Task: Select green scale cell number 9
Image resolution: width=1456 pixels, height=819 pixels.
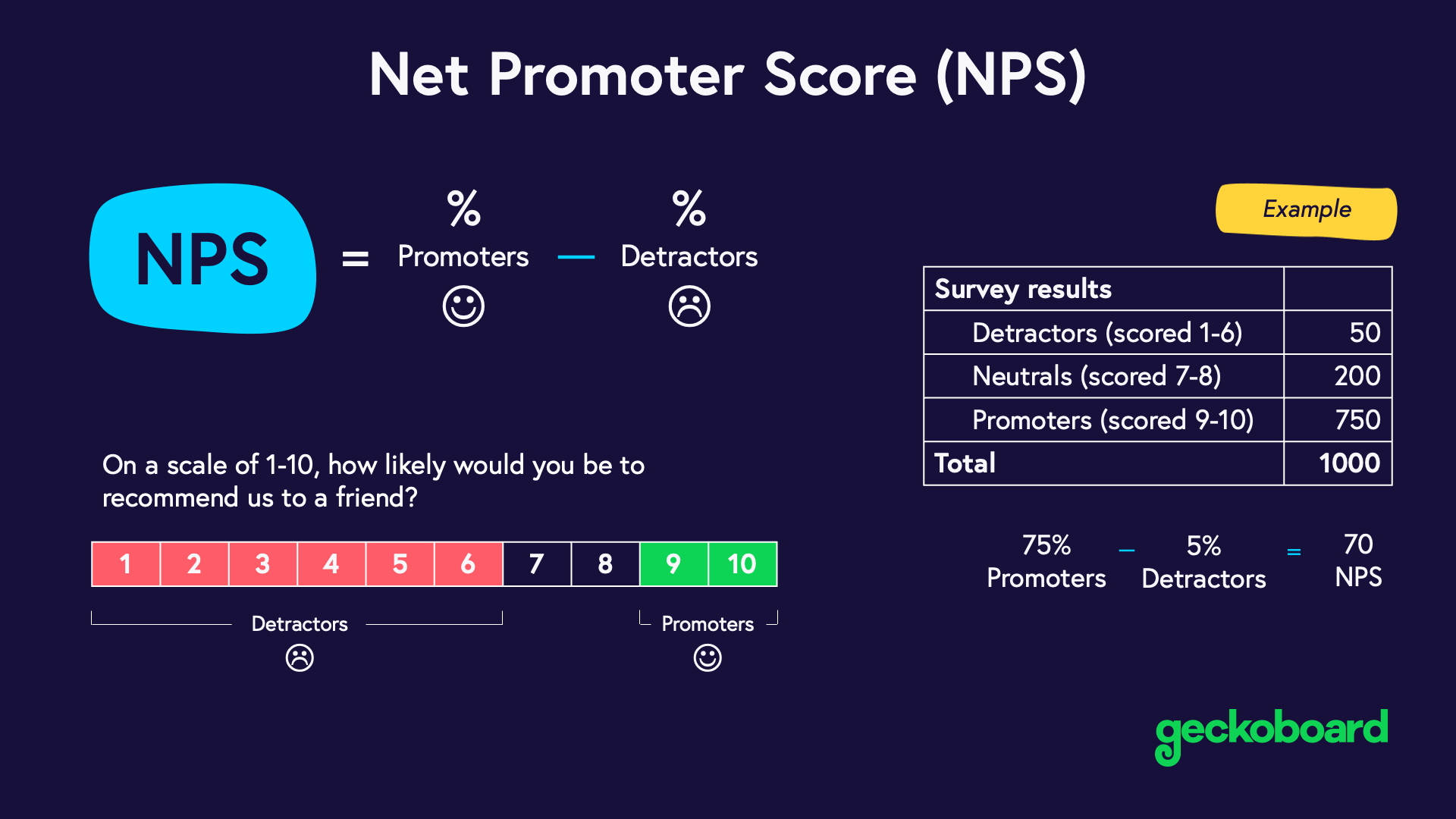Action: pos(673,564)
